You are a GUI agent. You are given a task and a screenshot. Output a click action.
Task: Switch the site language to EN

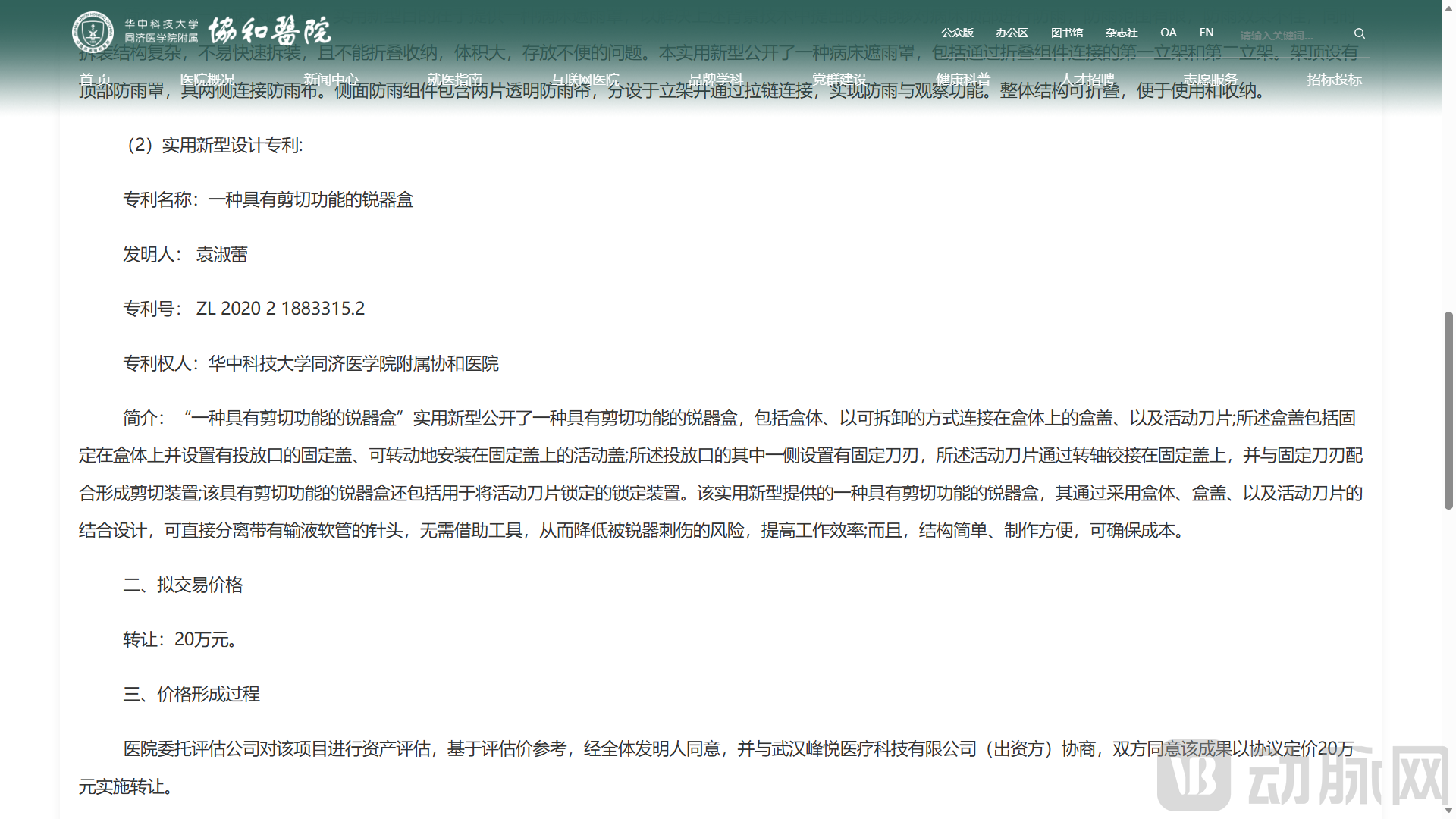click(1206, 33)
